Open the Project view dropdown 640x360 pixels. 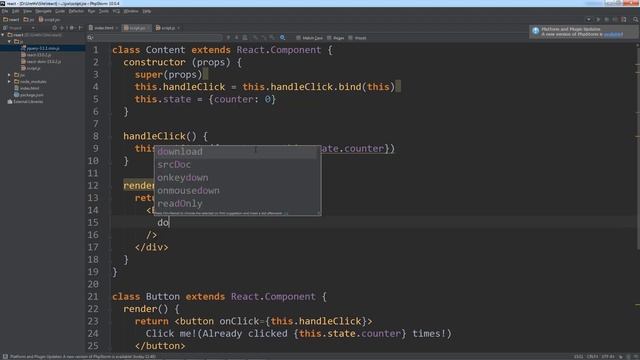click(33, 28)
